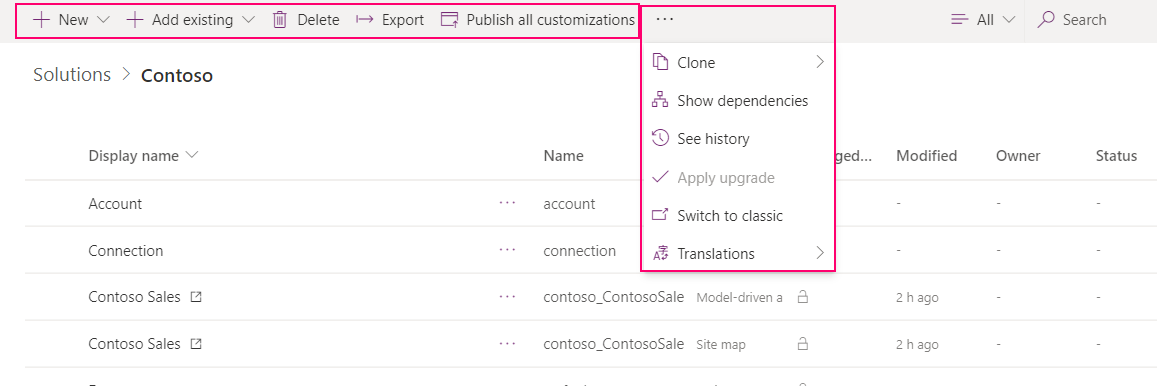Click the Export arrow icon
The width and height of the screenshot is (1157, 386).
click(x=365, y=20)
